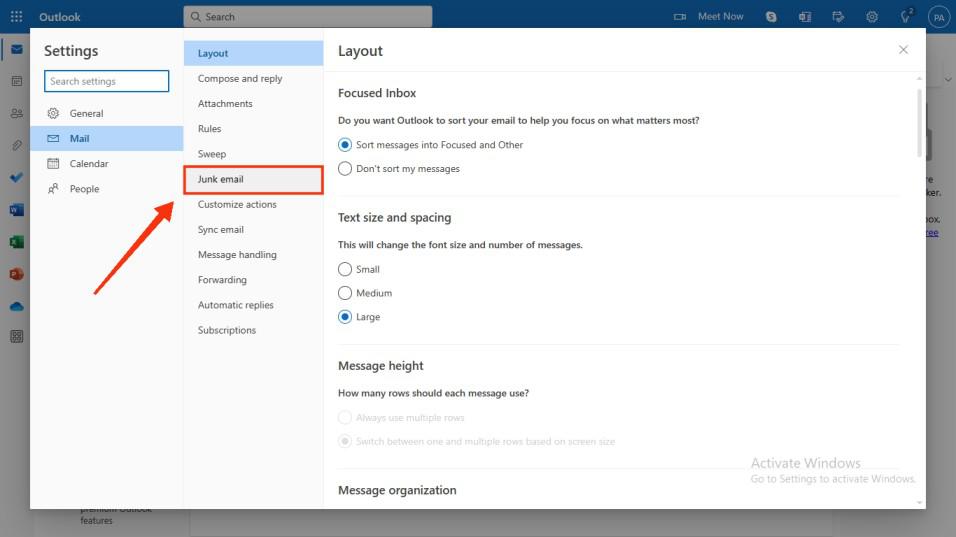The image size is (956, 537).
Task: Open Forwarding settings
Action: pos(254,280)
